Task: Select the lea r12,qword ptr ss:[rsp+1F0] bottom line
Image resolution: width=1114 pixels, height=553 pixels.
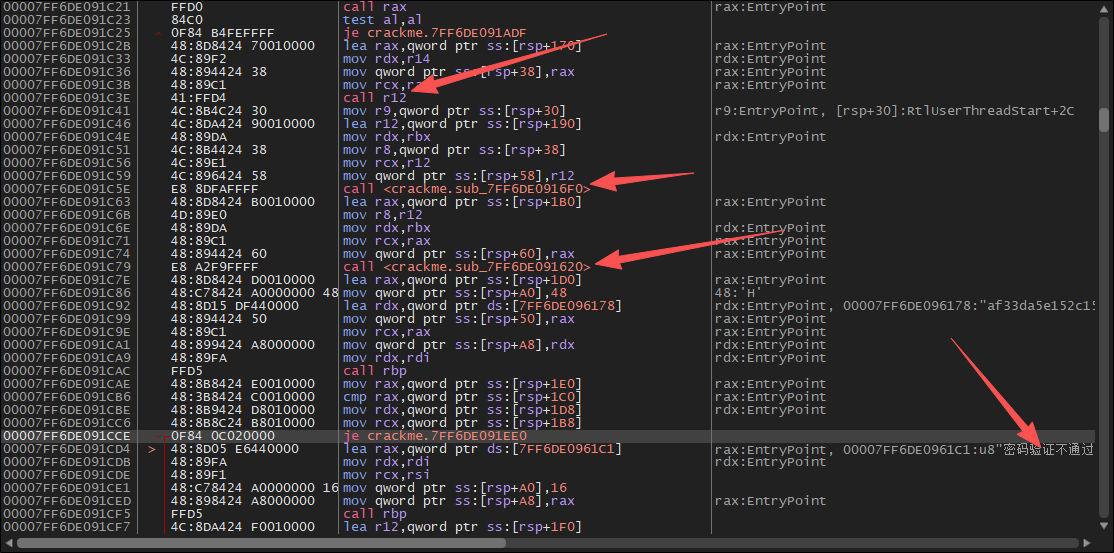Action: pyautogui.click(x=462, y=527)
